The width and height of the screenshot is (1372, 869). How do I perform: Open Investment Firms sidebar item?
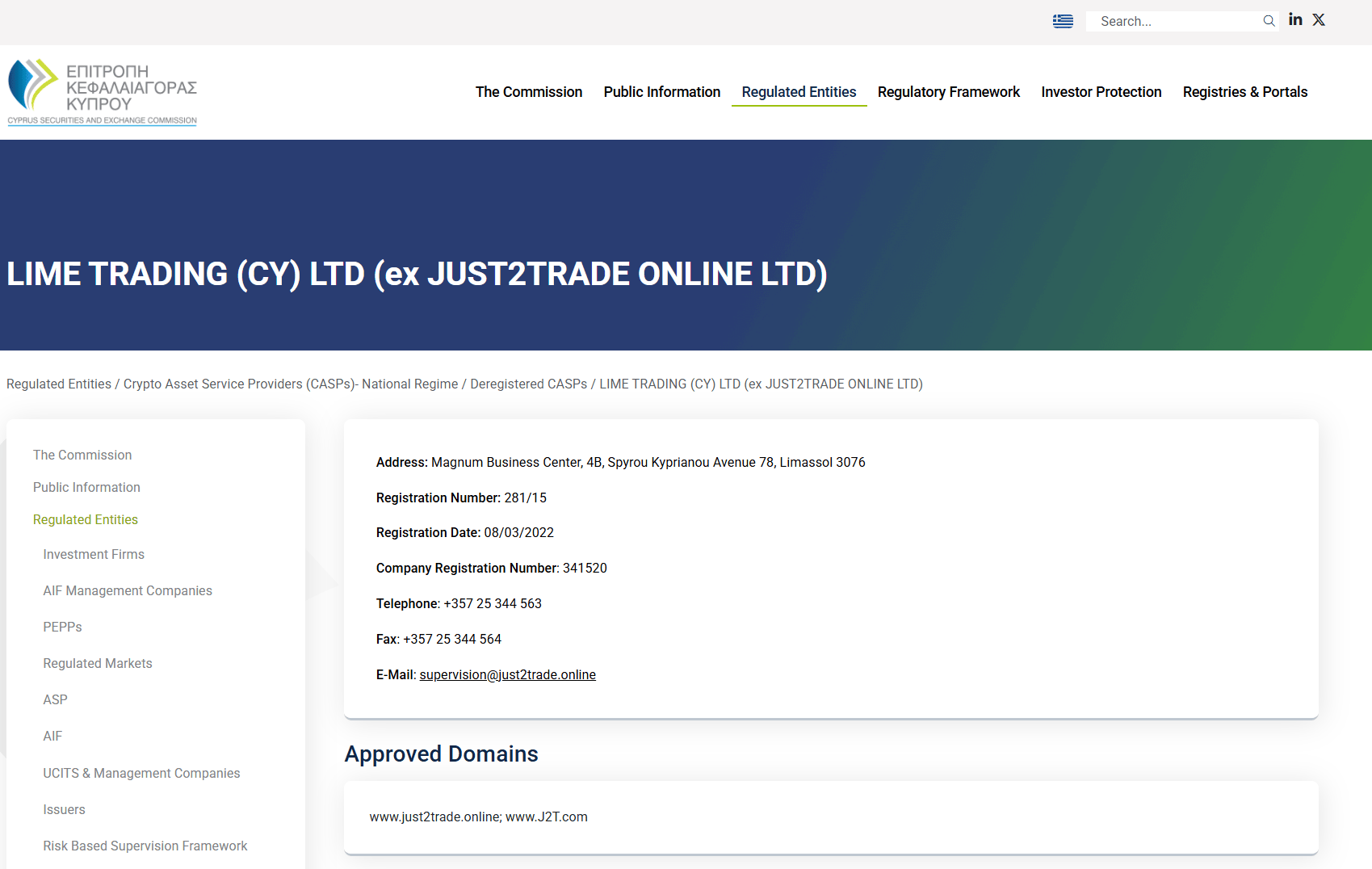[x=94, y=554]
